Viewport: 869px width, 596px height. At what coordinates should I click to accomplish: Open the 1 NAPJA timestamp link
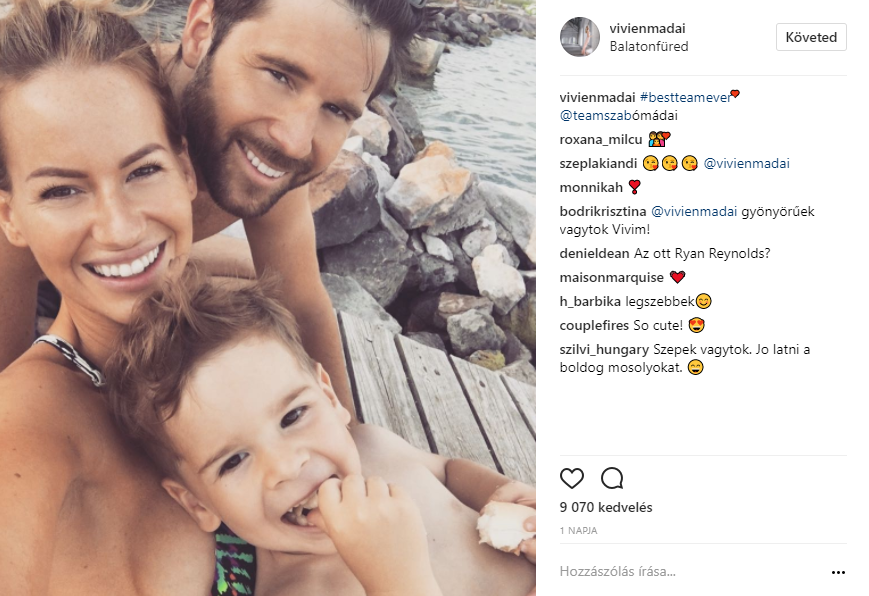[579, 531]
